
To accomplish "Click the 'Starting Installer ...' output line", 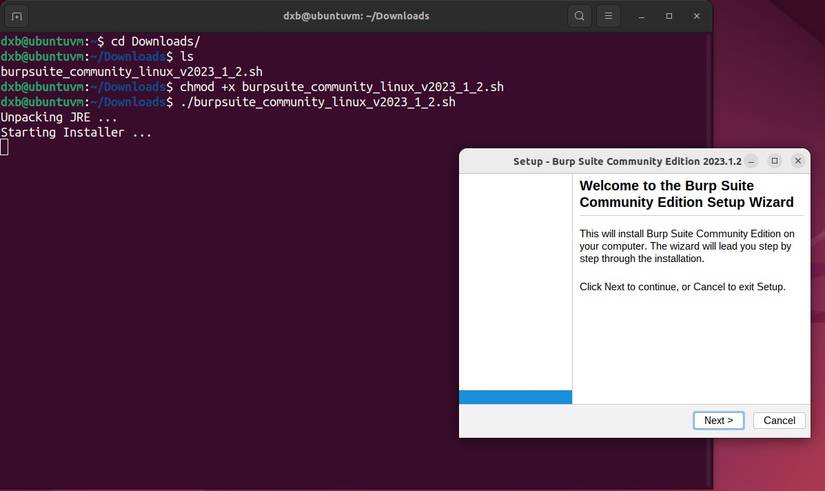I will point(76,133).
